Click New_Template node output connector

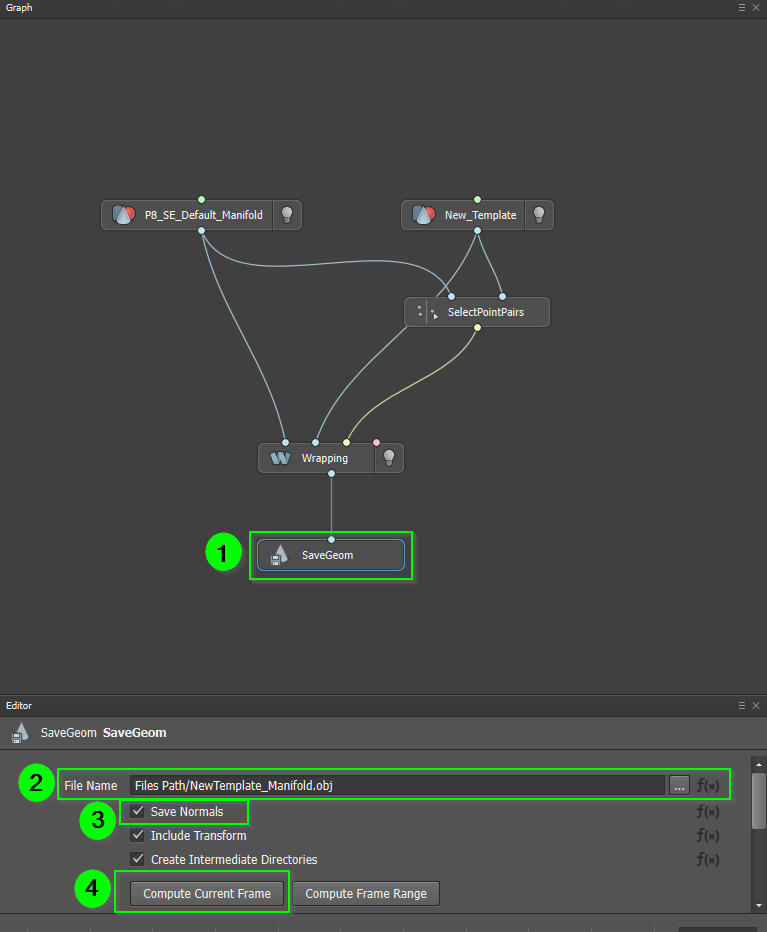pos(477,231)
